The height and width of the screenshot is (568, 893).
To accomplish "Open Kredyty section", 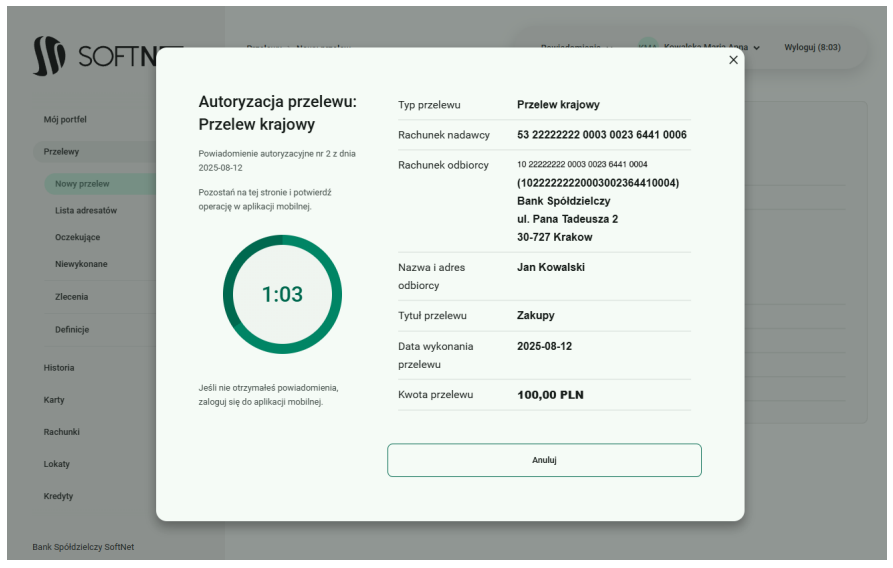I will coord(58,496).
